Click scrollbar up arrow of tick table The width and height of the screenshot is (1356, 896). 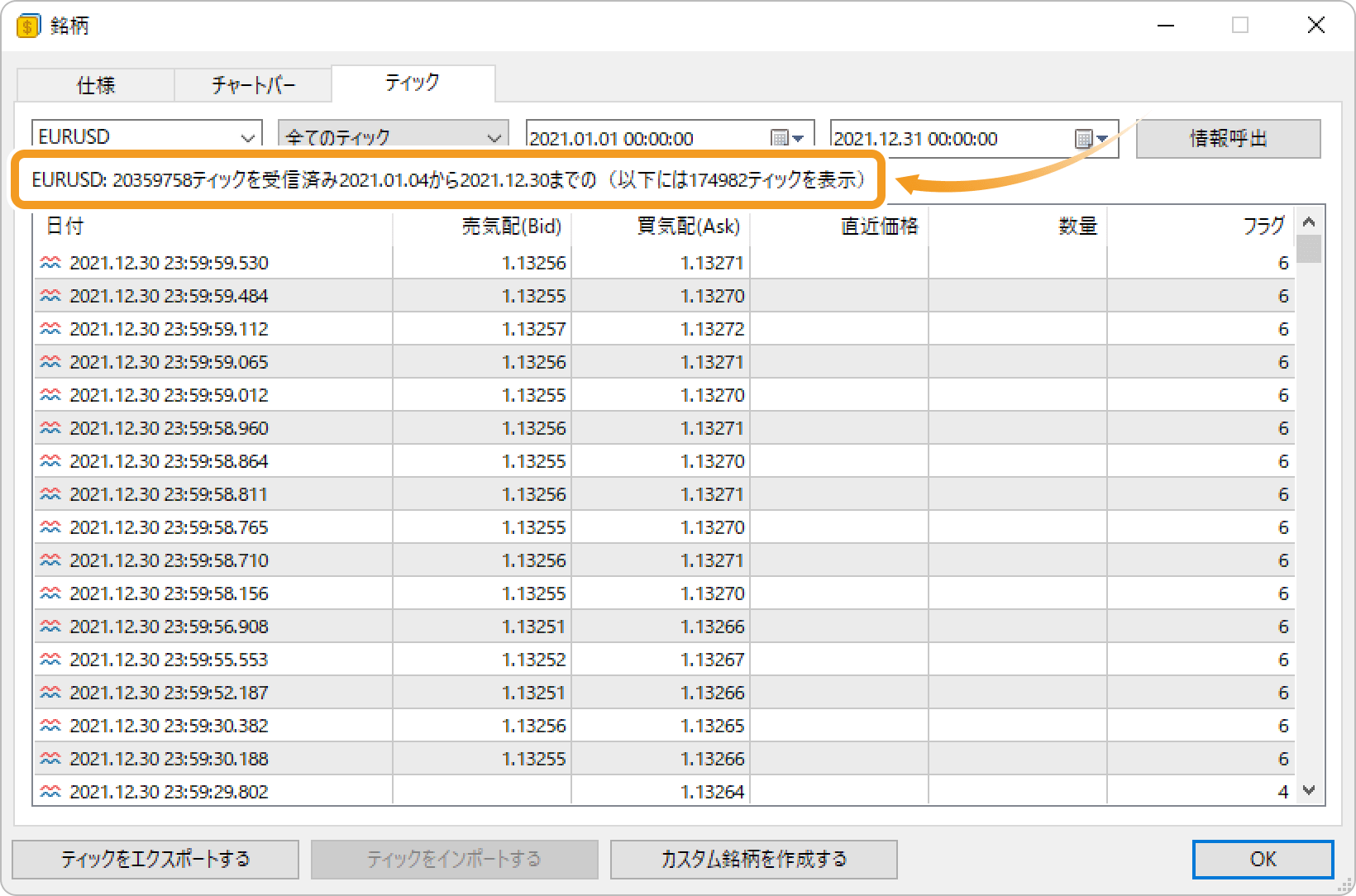pos(1309,222)
